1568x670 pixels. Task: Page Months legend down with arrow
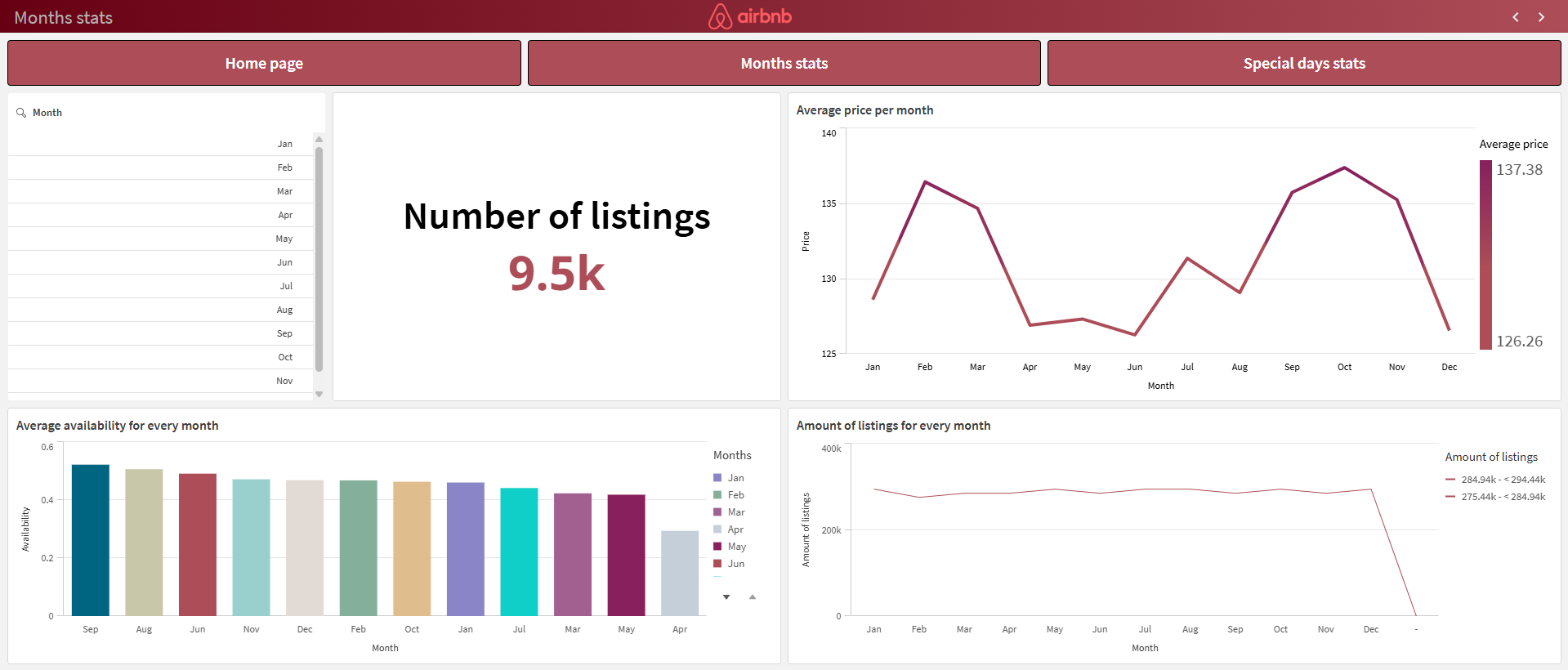pyautogui.click(x=726, y=597)
